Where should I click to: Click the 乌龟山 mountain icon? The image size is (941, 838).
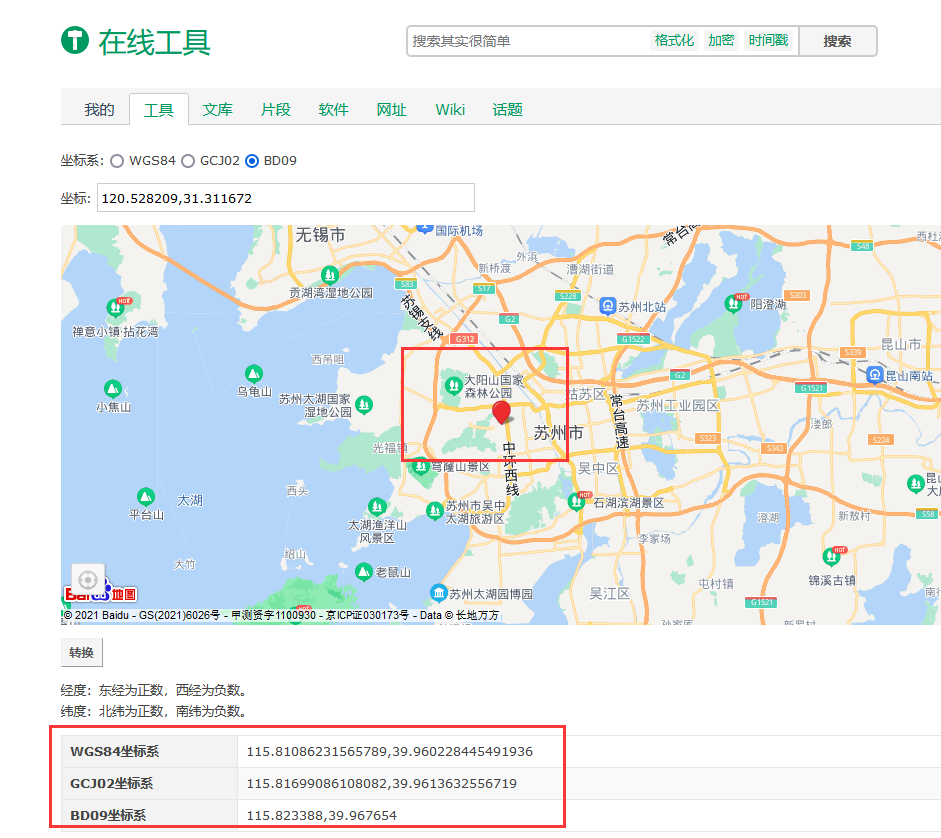254,374
